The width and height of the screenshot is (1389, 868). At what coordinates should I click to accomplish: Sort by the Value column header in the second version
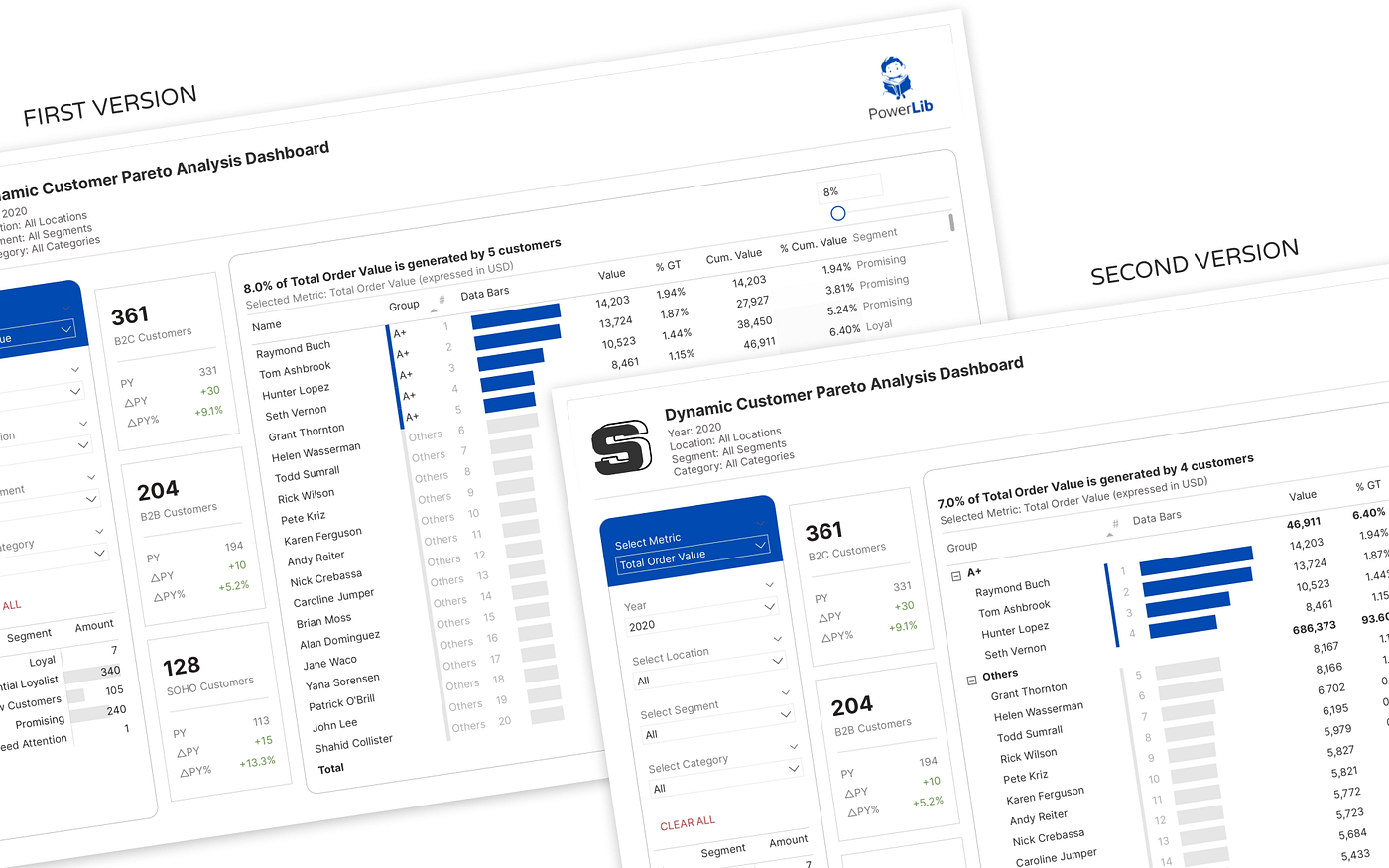coord(1303,495)
